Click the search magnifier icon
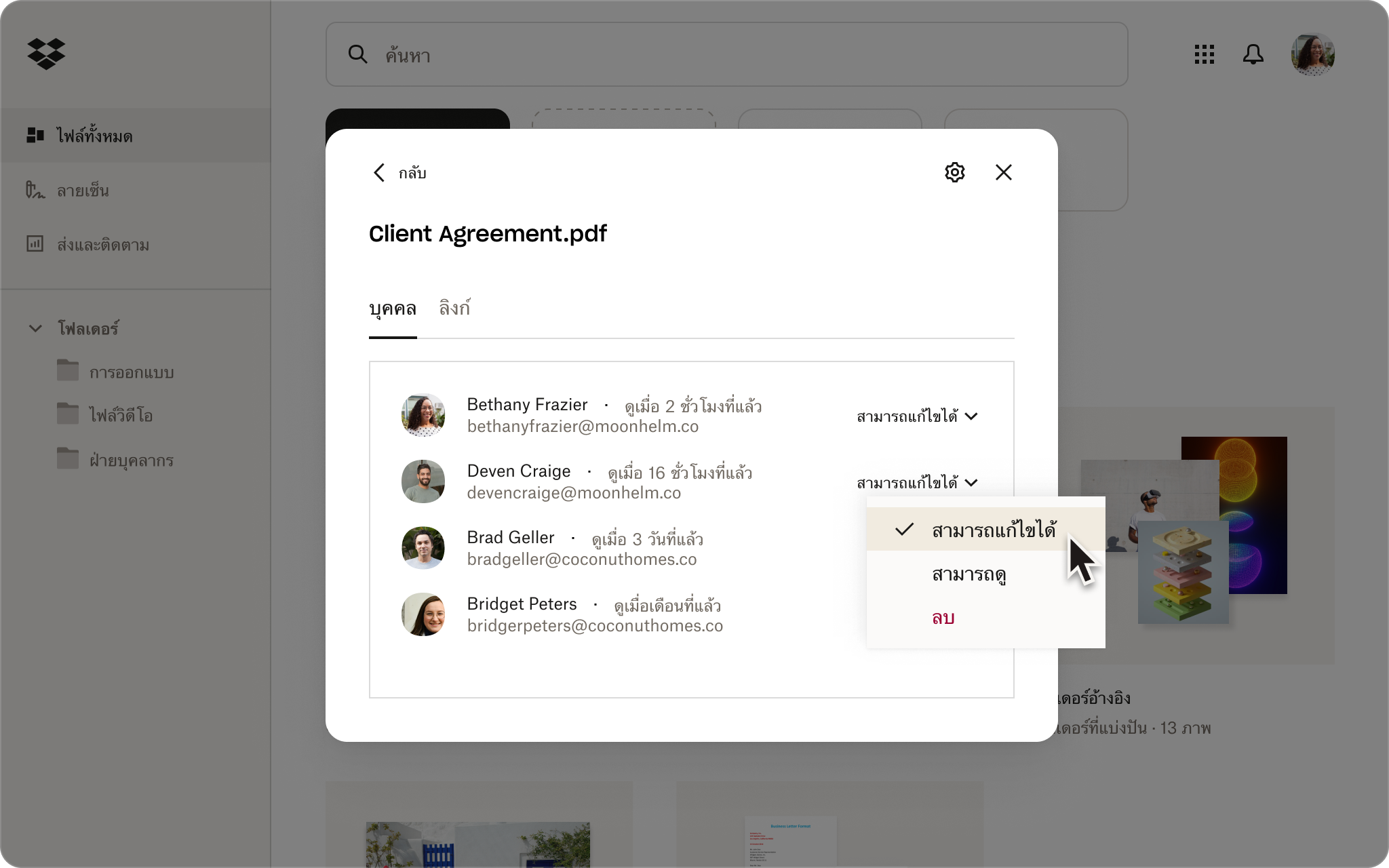Screen dimensions: 1389x868 click(x=357, y=54)
